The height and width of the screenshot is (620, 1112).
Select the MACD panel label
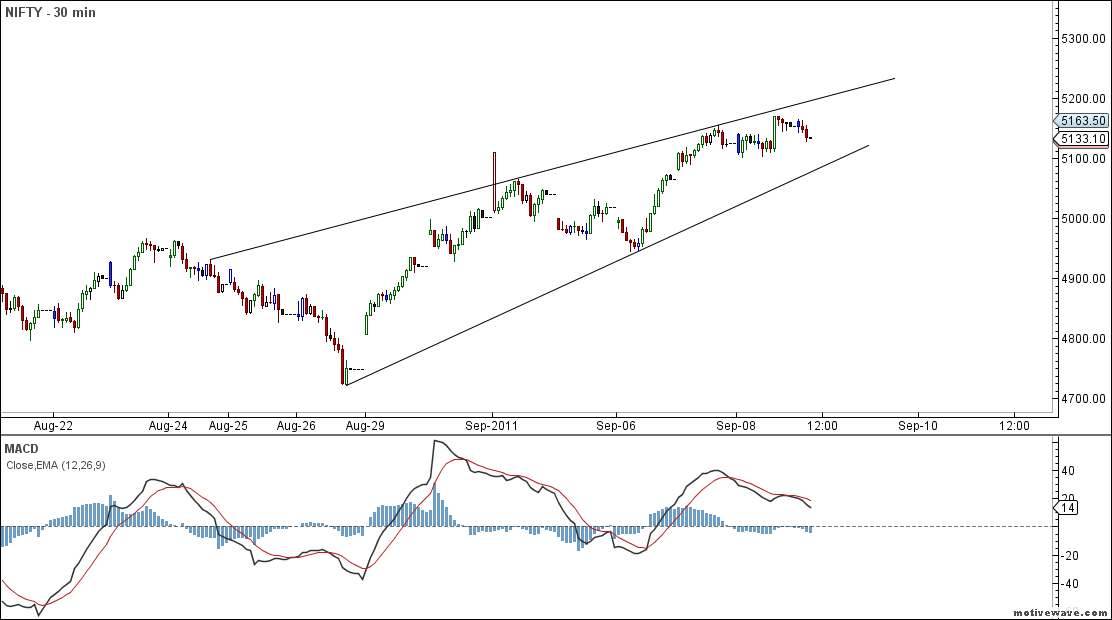click(22, 449)
